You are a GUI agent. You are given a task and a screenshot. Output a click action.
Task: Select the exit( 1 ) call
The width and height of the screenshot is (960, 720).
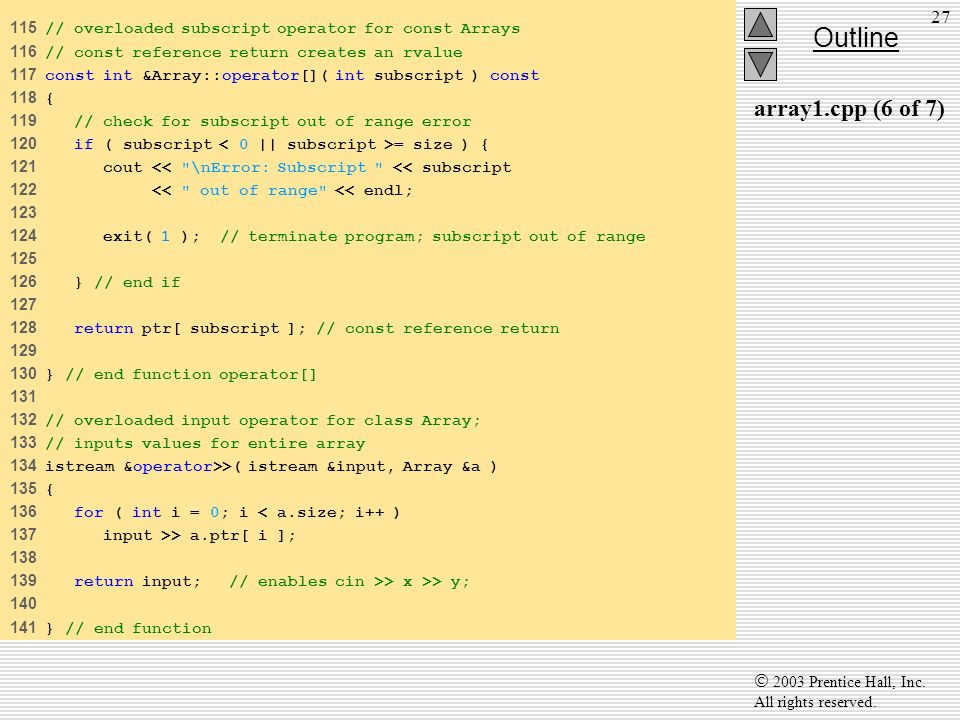click(x=151, y=236)
